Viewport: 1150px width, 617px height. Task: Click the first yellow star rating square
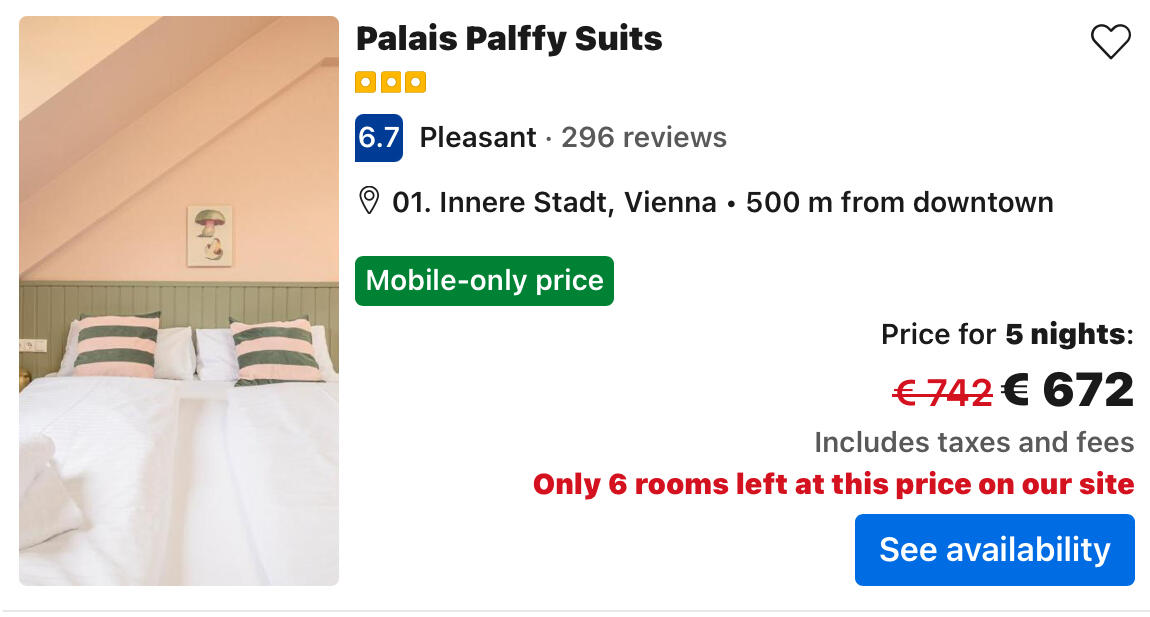365,82
